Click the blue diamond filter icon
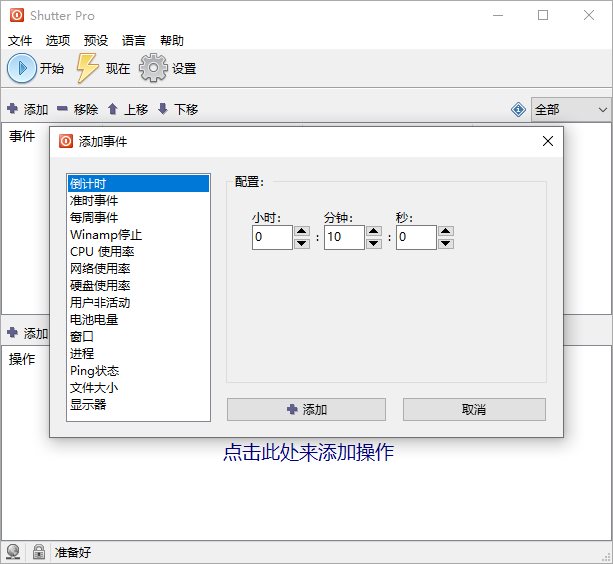Image resolution: width=613 pixels, height=564 pixels. pos(518,109)
